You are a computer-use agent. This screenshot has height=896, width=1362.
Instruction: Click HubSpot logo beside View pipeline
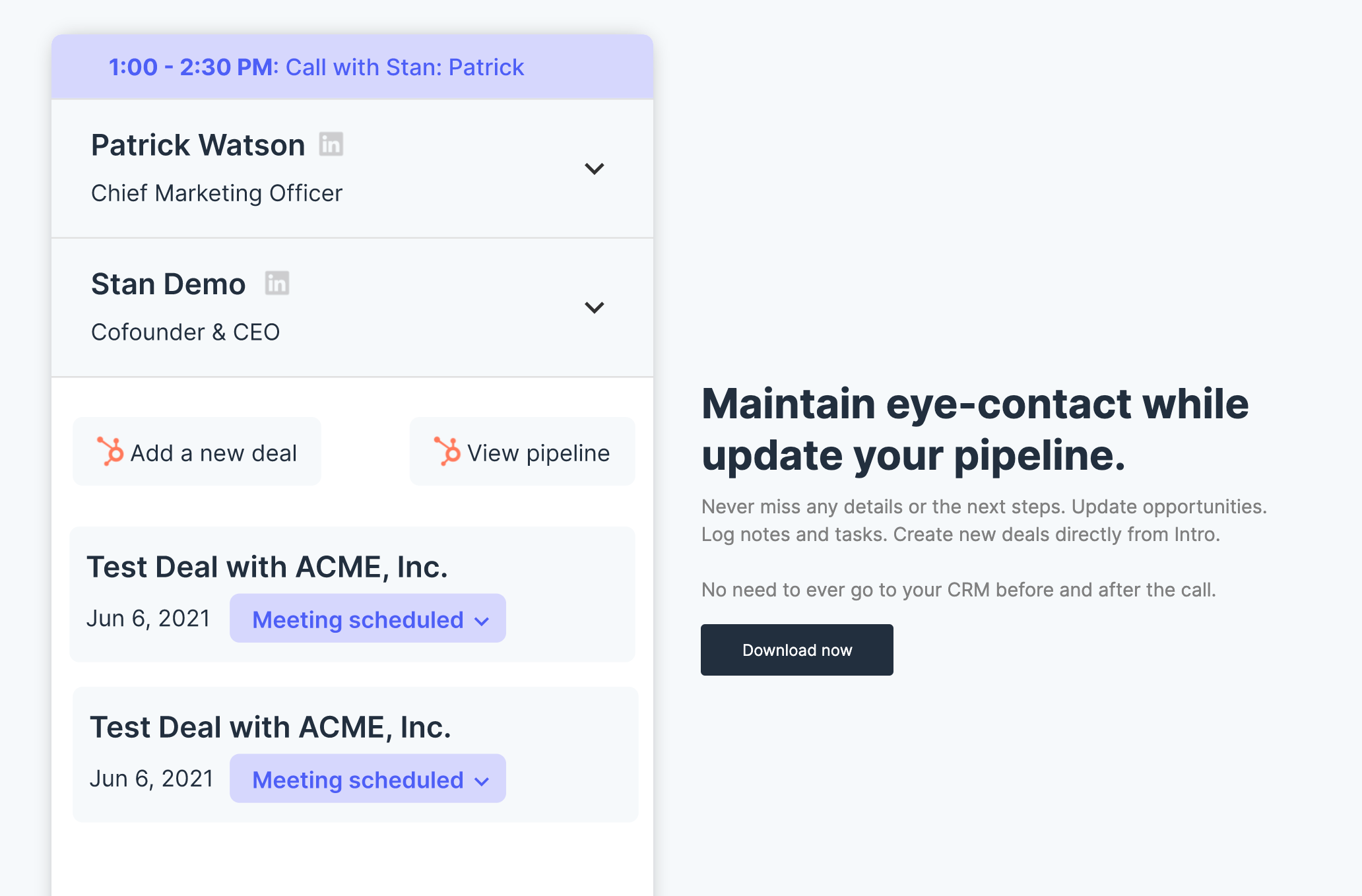(x=447, y=452)
